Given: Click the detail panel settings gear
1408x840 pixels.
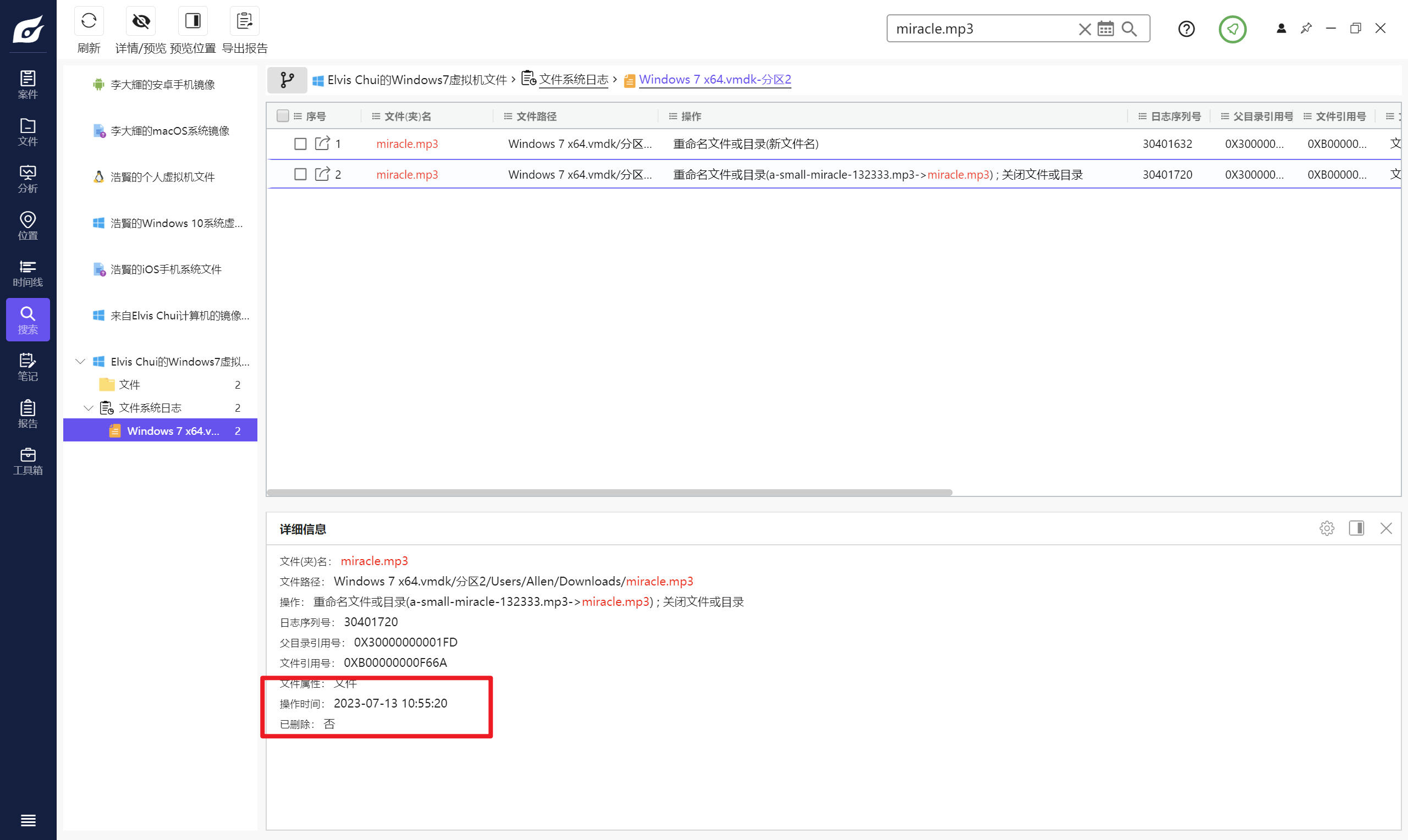Looking at the screenshot, I should [x=1327, y=528].
